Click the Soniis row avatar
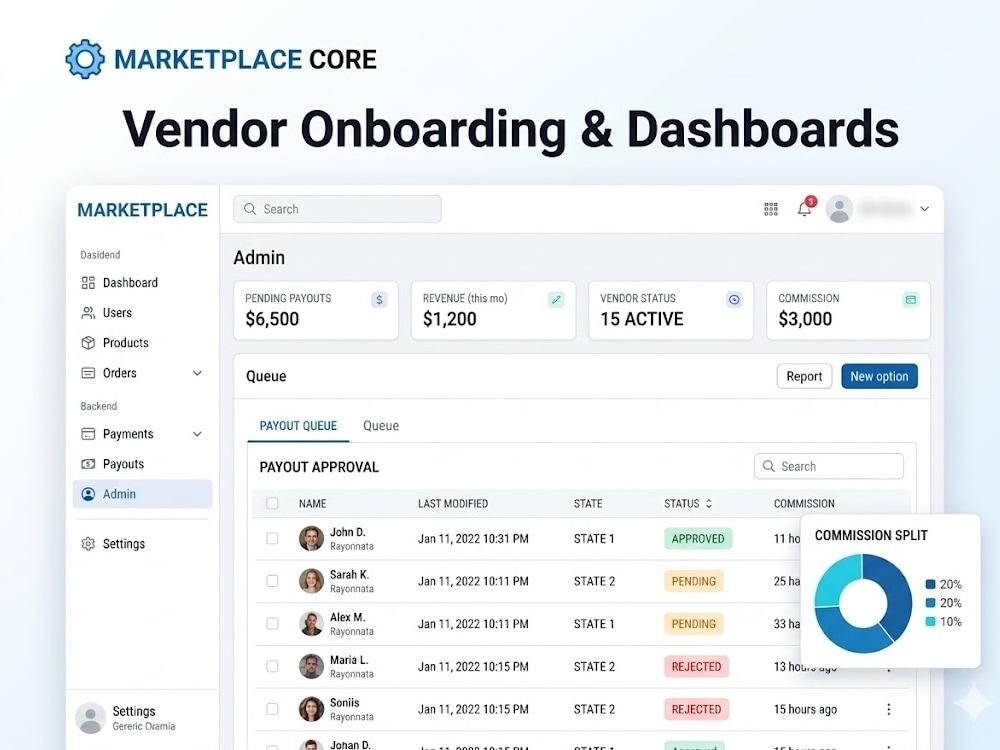The image size is (1000, 750). [311, 709]
